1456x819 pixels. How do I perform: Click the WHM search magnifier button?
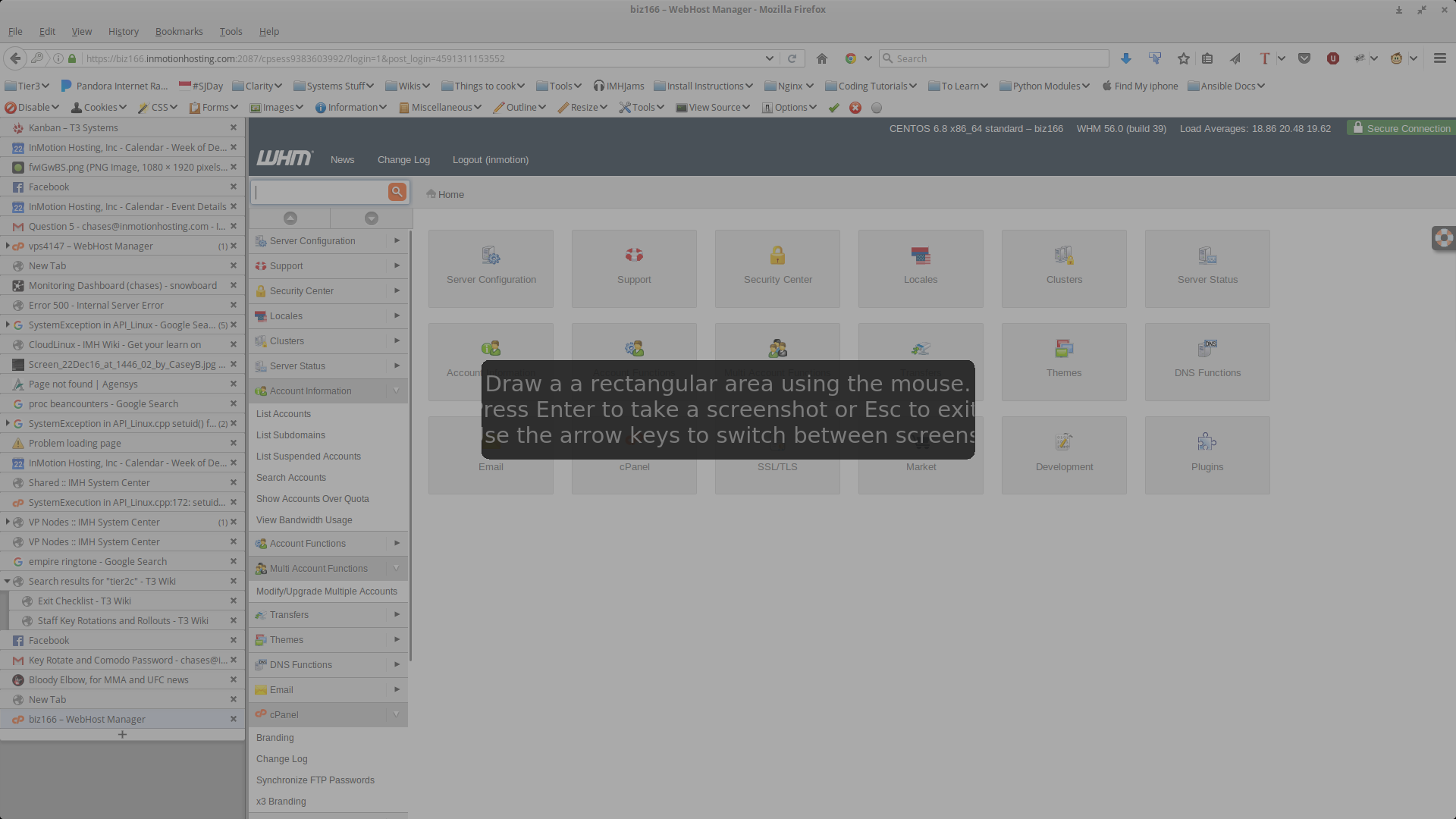(x=397, y=192)
